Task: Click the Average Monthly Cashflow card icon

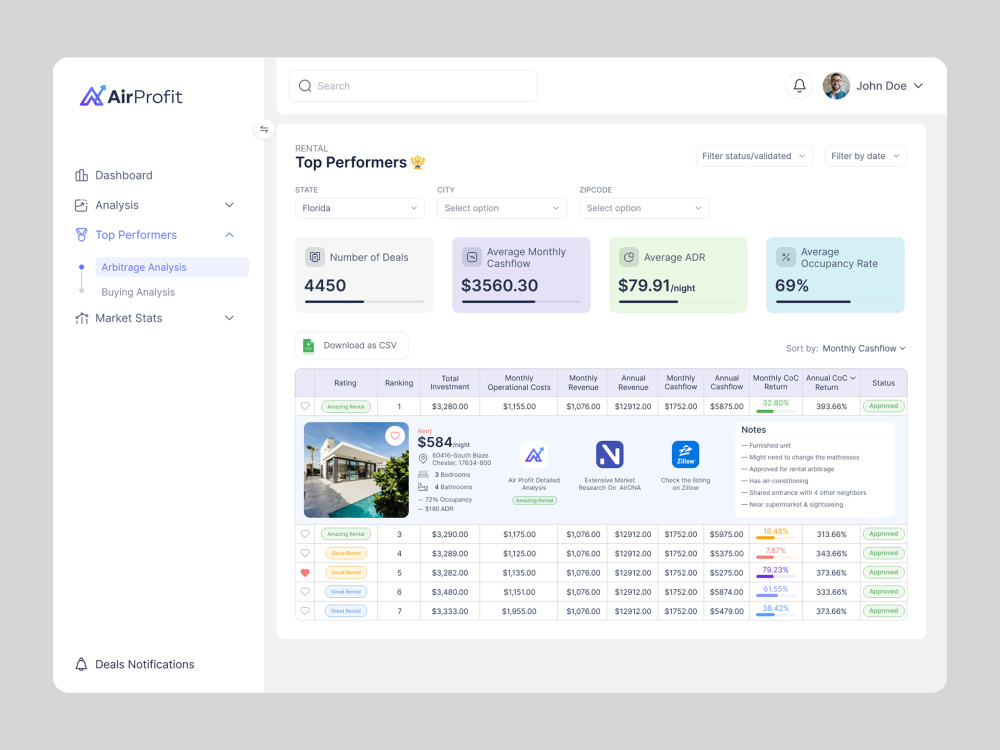Action: coord(471,257)
